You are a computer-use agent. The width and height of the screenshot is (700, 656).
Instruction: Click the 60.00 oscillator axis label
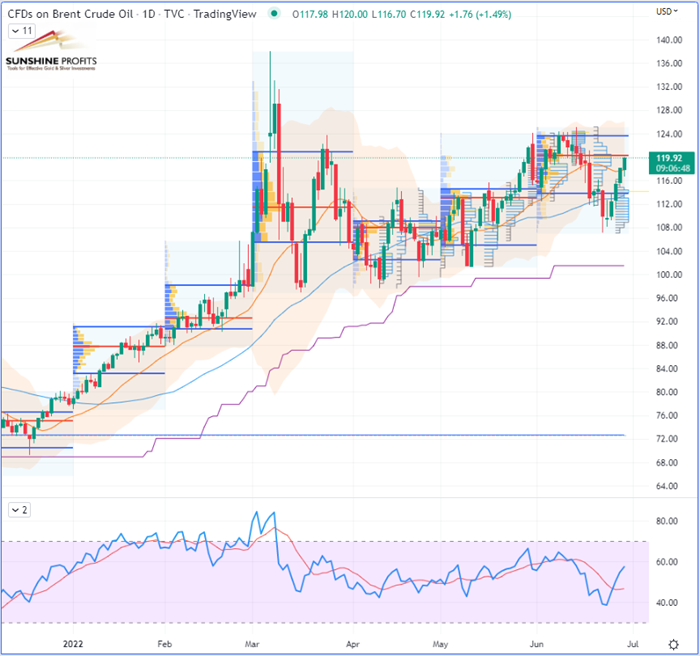[667, 562]
